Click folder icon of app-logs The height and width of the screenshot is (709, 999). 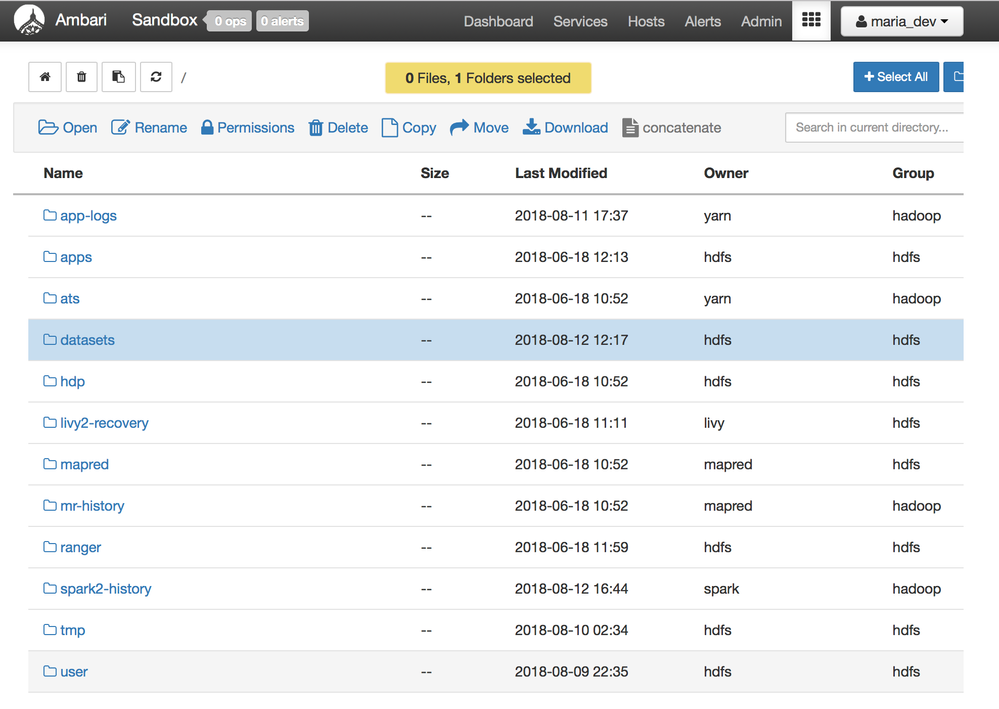coord(50,215)
